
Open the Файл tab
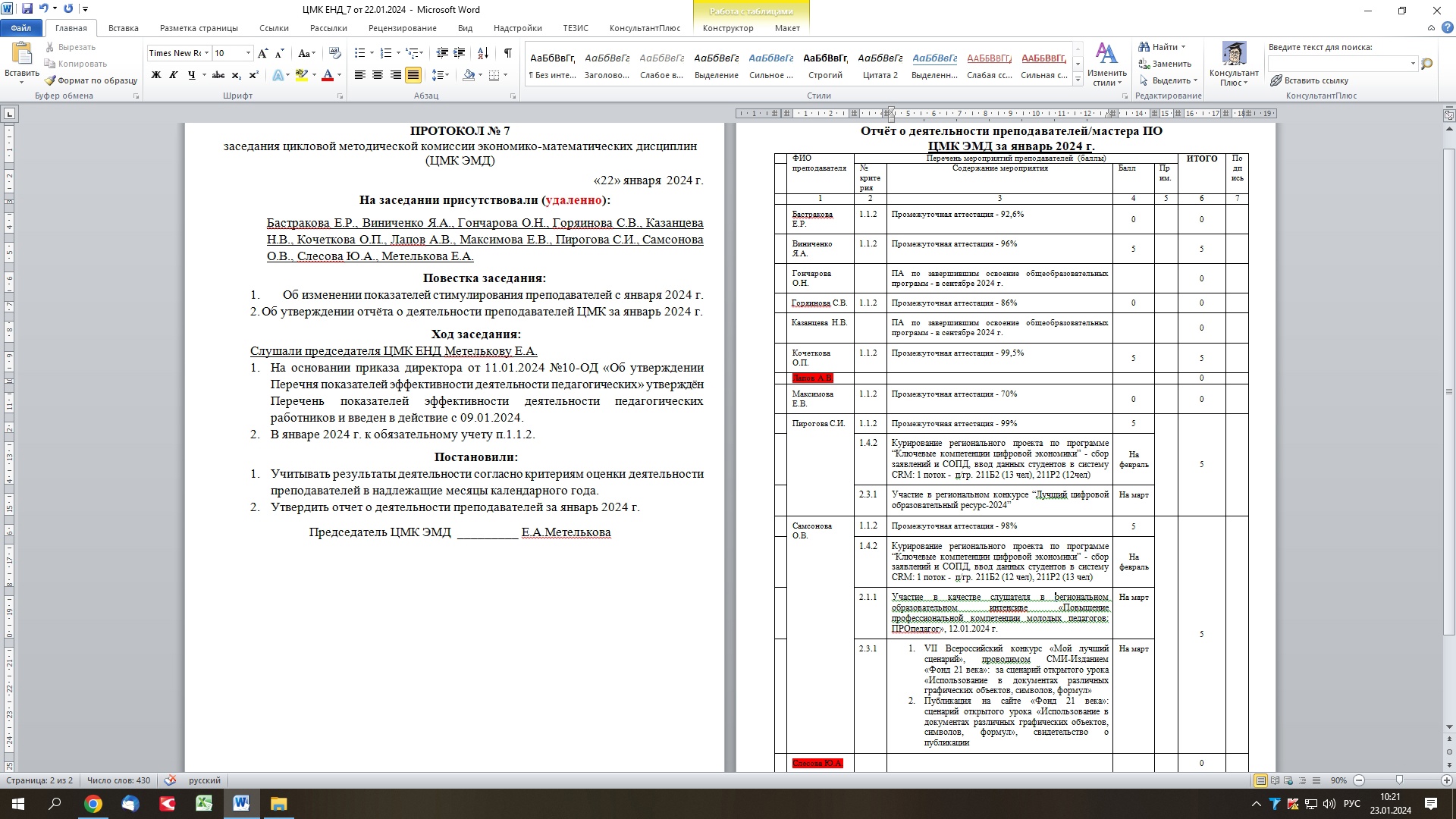[21, 28]
